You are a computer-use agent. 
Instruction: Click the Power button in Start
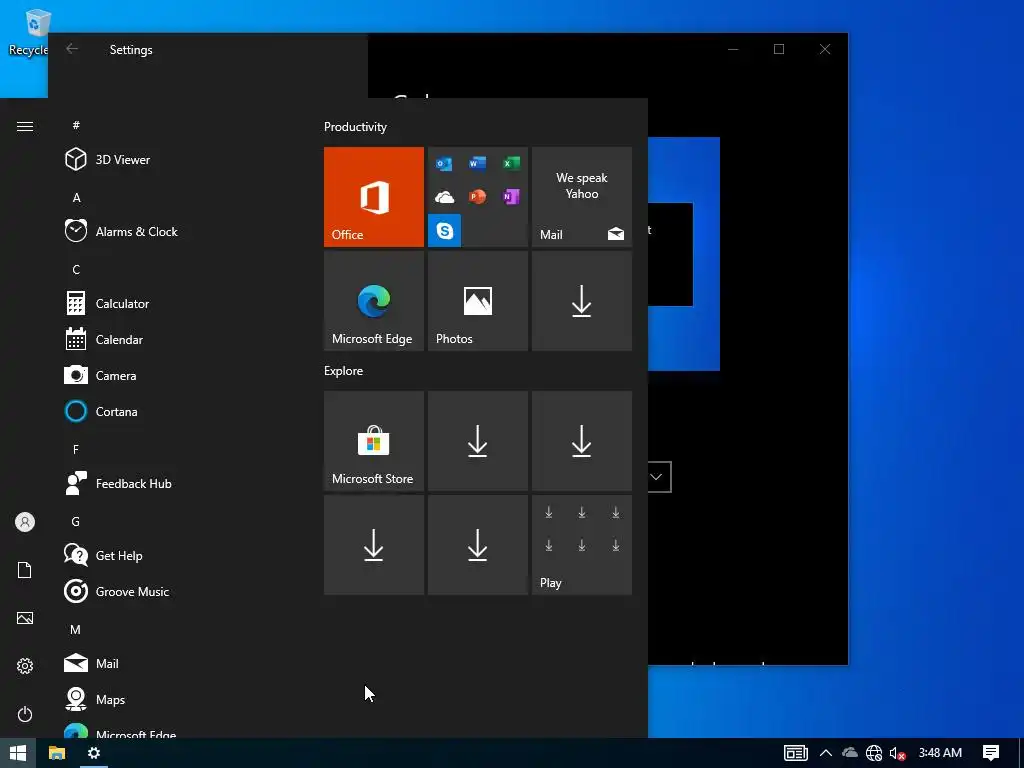tap(25, 714)
